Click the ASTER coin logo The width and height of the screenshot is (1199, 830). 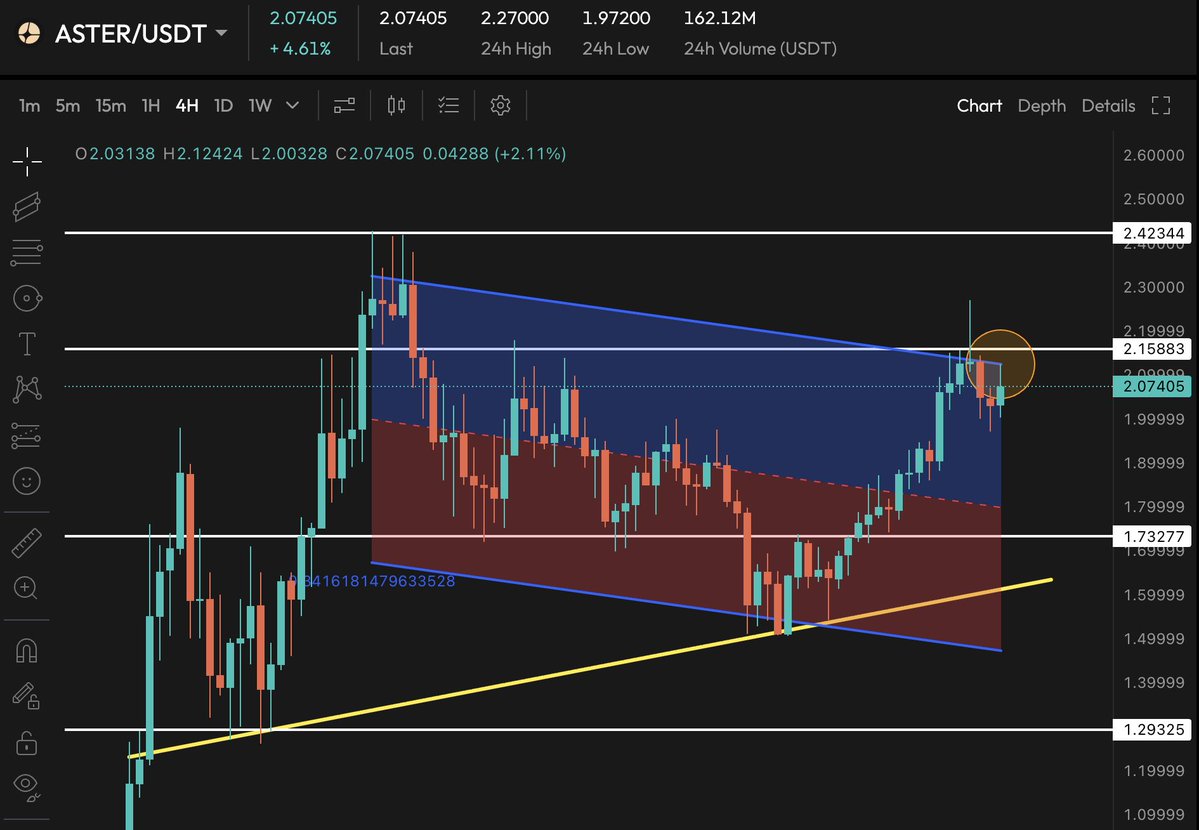pyautogui.click(x=29, y=33)
